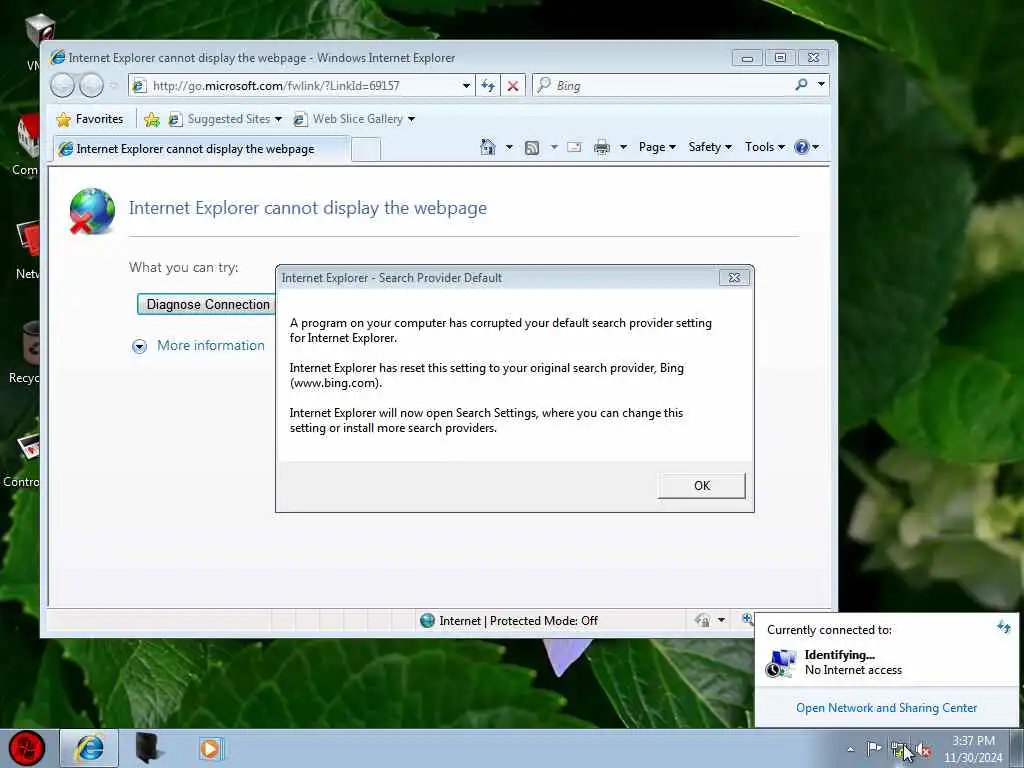Click the Home icon in command bar

click(488, 147)
